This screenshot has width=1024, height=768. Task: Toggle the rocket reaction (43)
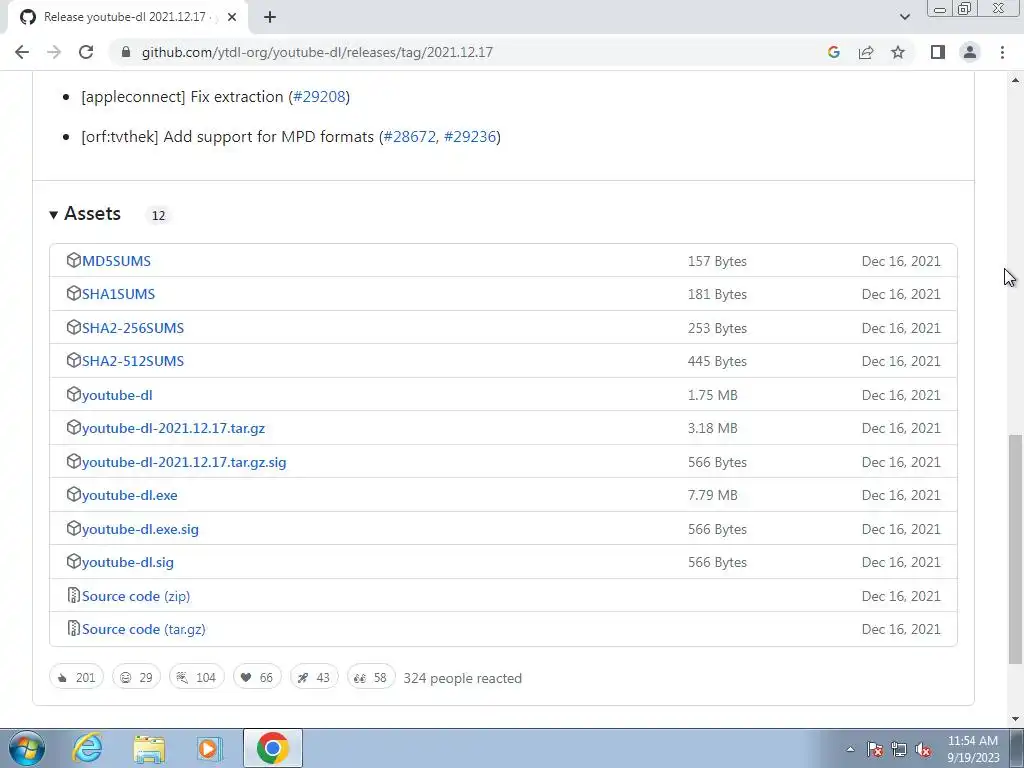click(314, 677)
